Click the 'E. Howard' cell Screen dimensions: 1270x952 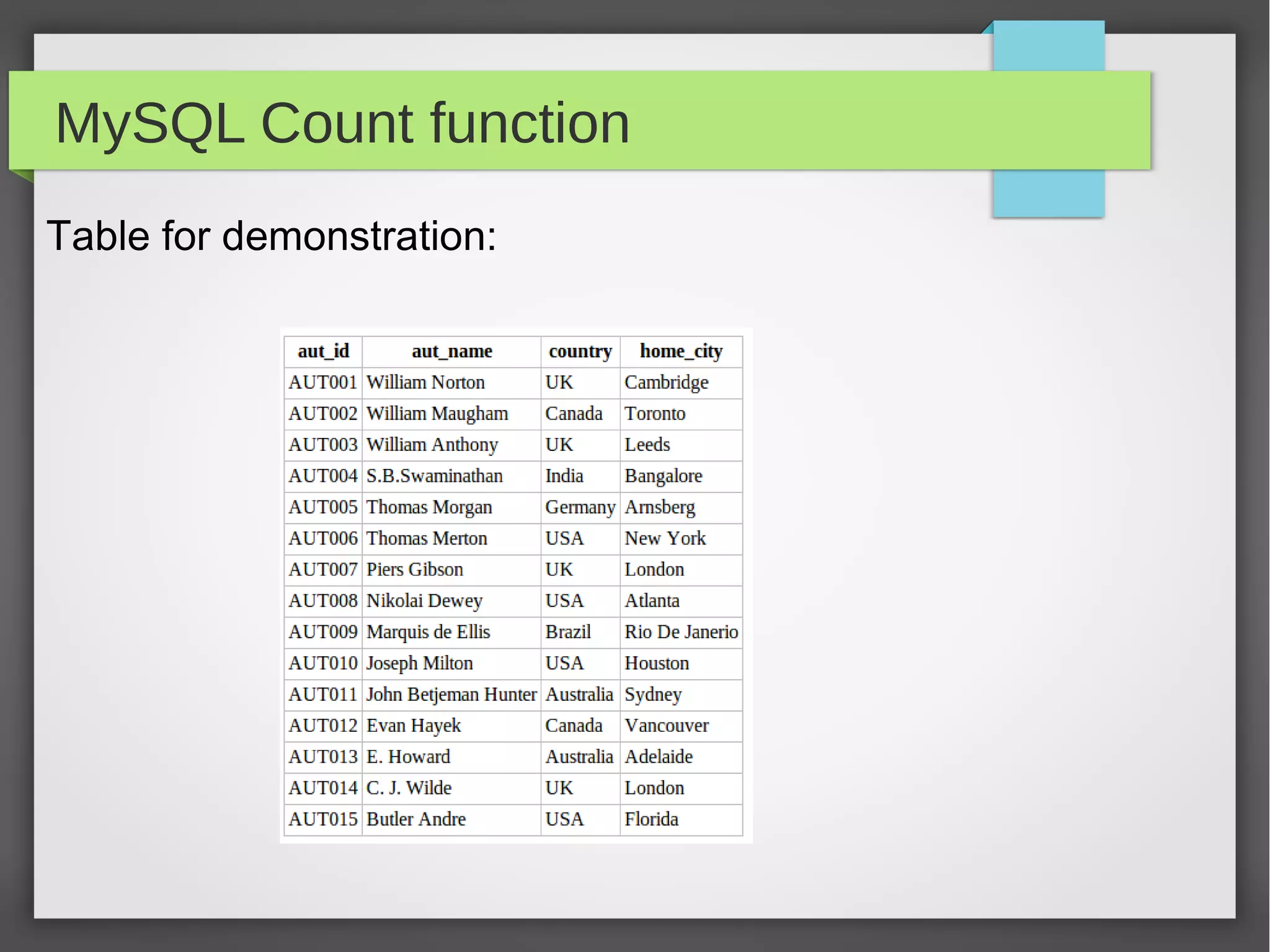451,757
